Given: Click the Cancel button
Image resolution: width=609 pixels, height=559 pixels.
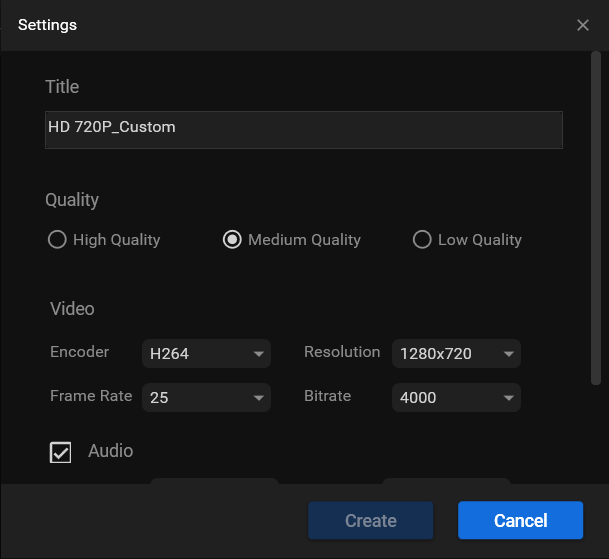Looking at the screenshot, I should coord(520,520).
